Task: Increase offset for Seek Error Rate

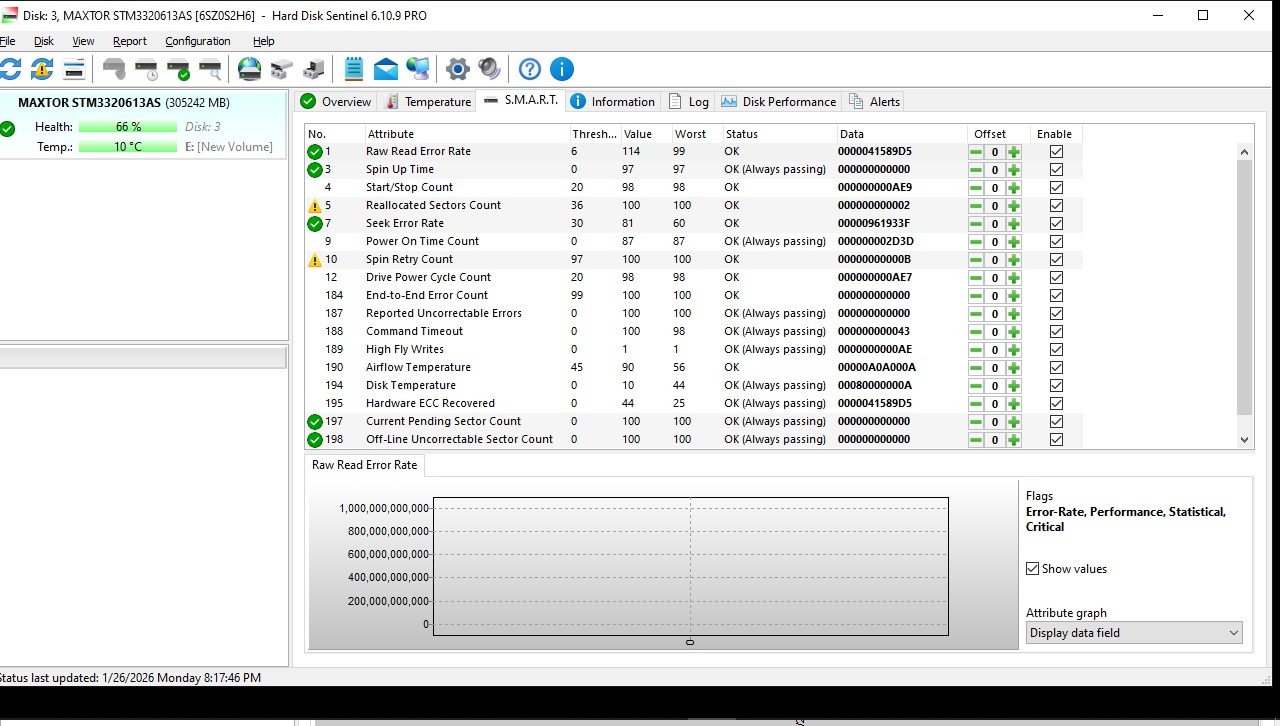Action: 1014,224
